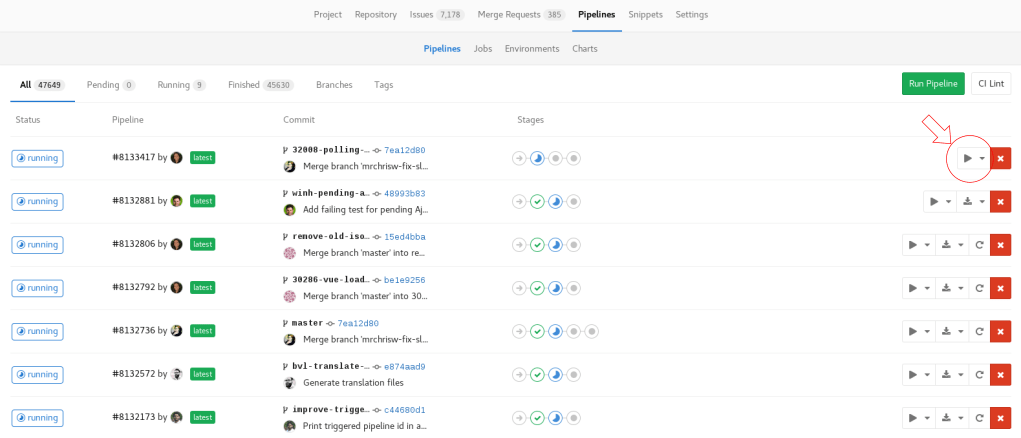Open artifacts download dropdown for pipeline #8132572

(x=950, y=375)
